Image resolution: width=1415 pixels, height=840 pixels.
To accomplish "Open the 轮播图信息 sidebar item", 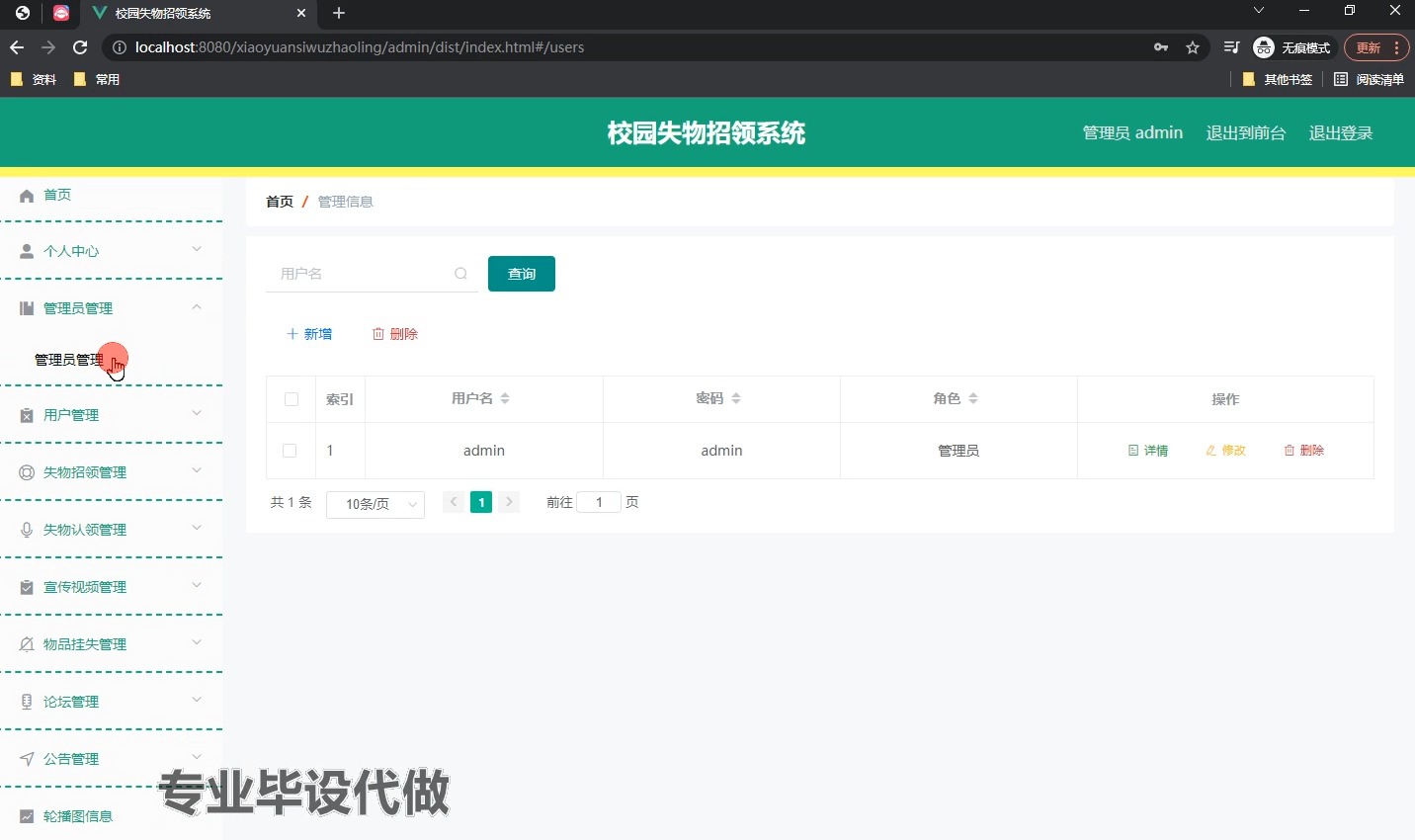I will (111, 816).
